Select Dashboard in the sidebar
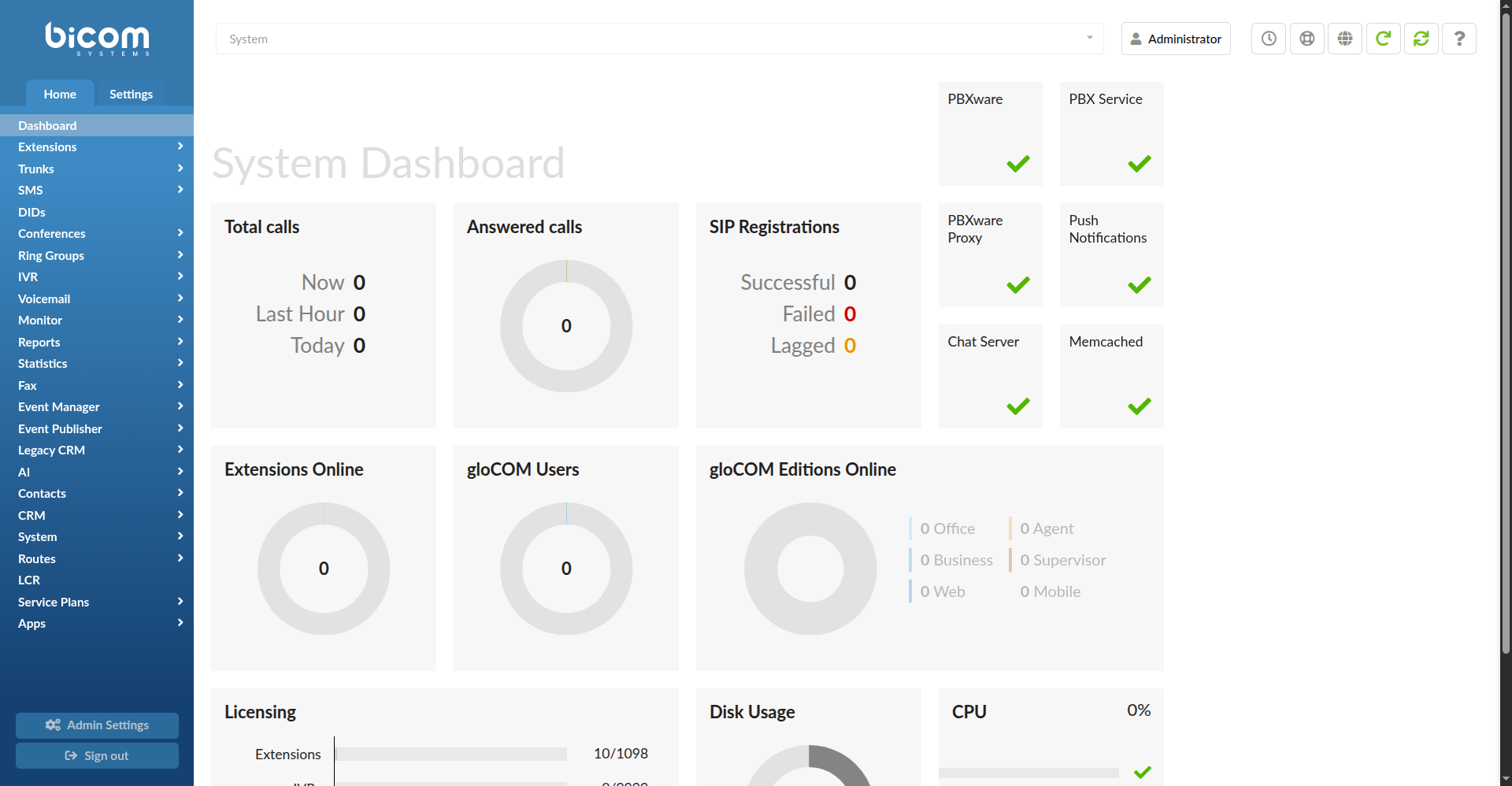The width and height of the screenshot is (1512, 786). [97, 125]
